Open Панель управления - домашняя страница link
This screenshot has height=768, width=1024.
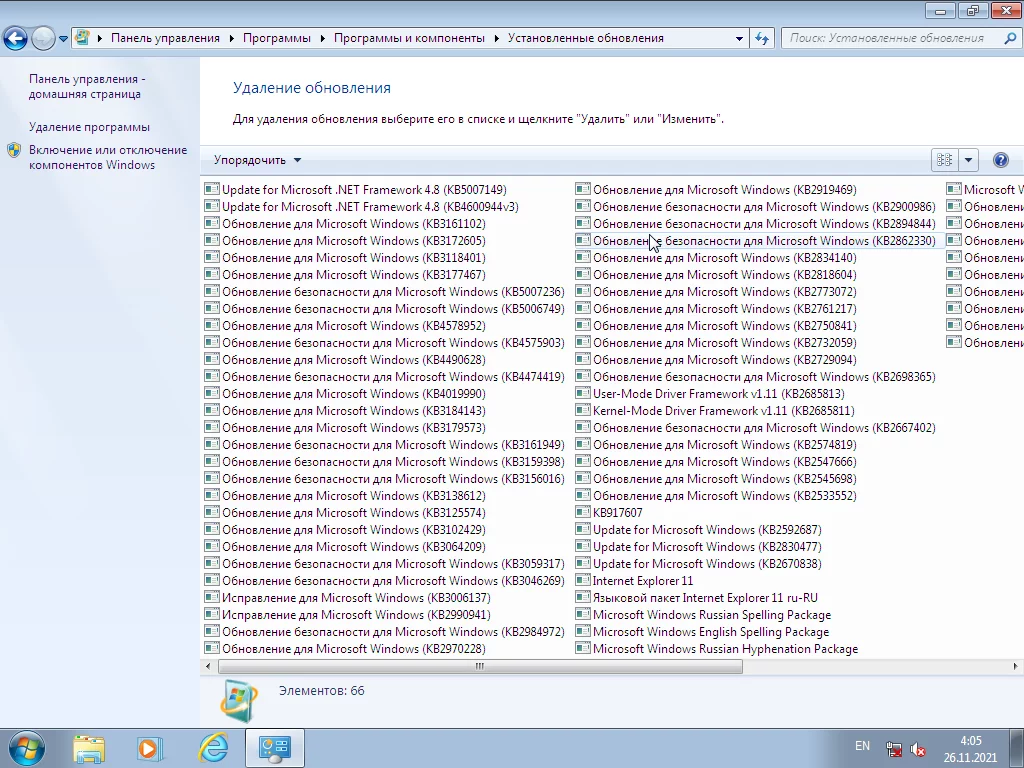[x=87, y=86]
